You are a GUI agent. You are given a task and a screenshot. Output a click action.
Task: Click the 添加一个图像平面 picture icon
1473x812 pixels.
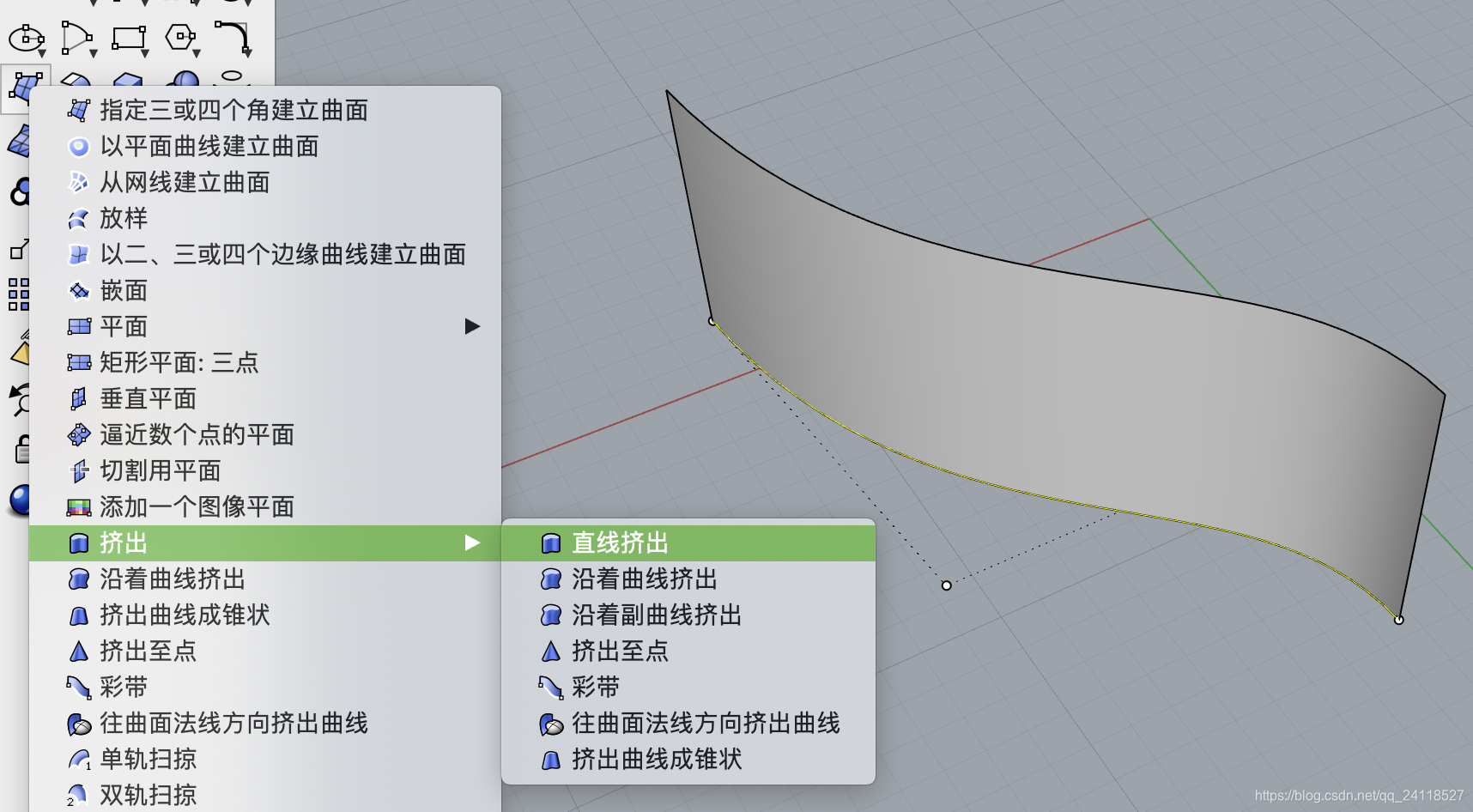click(x=79, y=507)
